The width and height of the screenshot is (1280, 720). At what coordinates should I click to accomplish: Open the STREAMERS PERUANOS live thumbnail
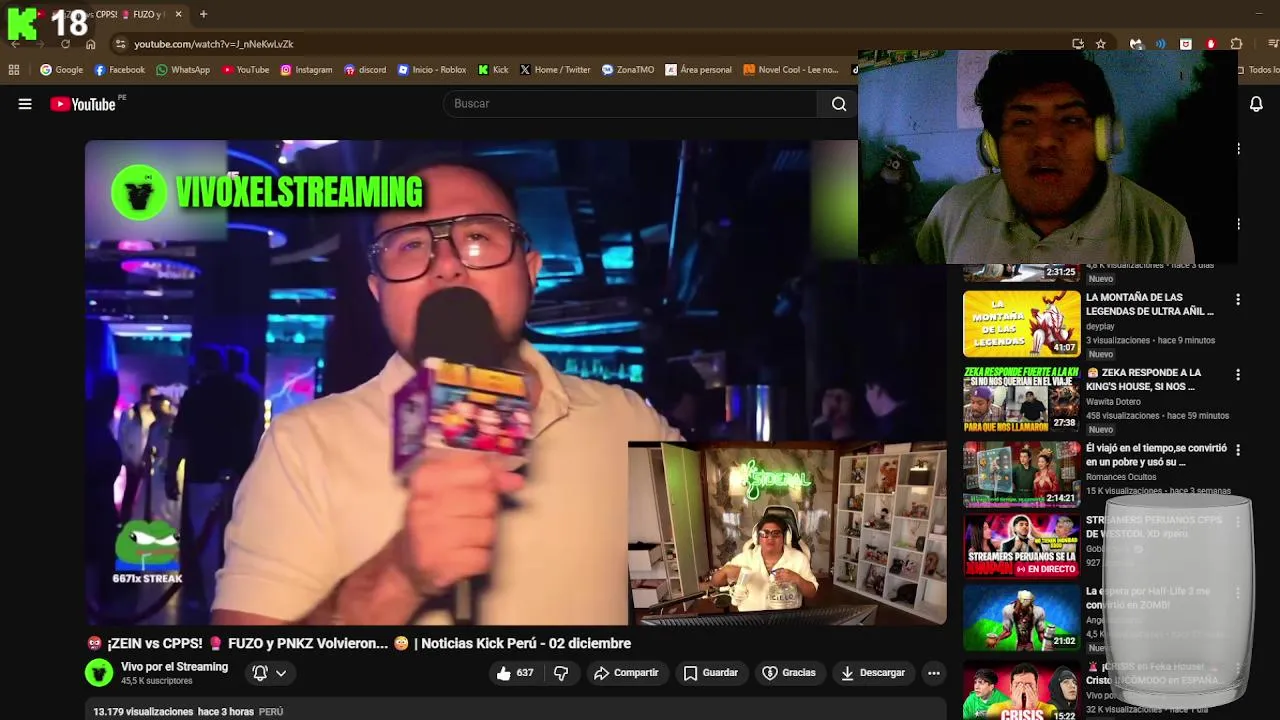(x=1021, y=546)
